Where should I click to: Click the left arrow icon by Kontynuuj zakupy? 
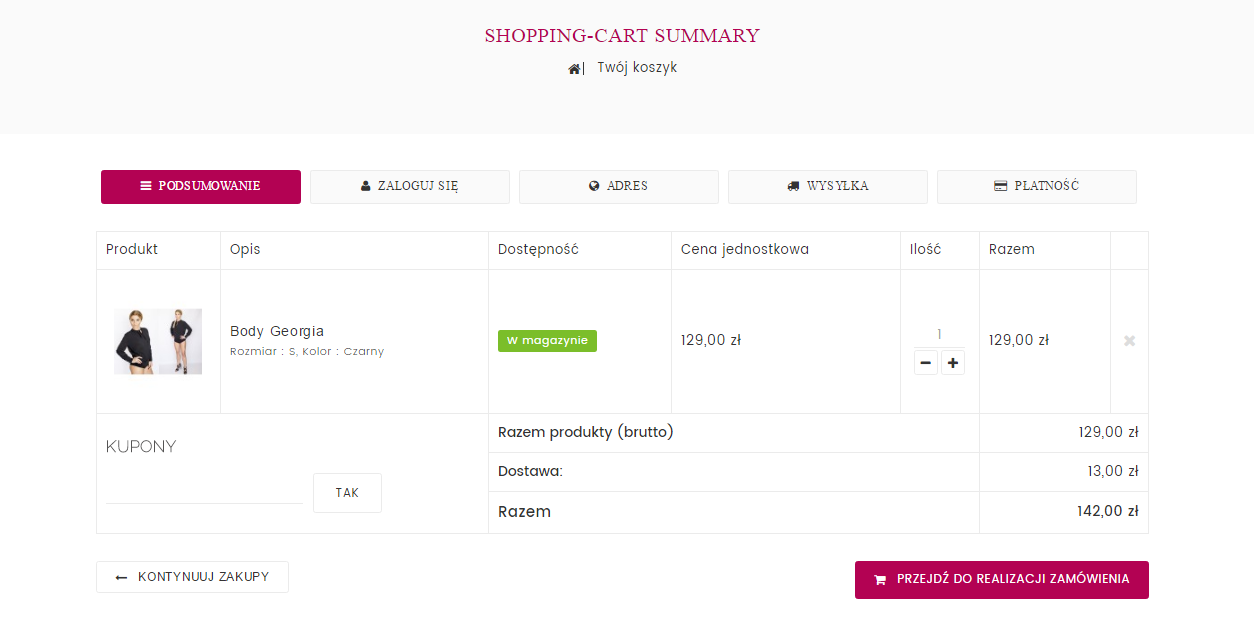tap(122, 578)
